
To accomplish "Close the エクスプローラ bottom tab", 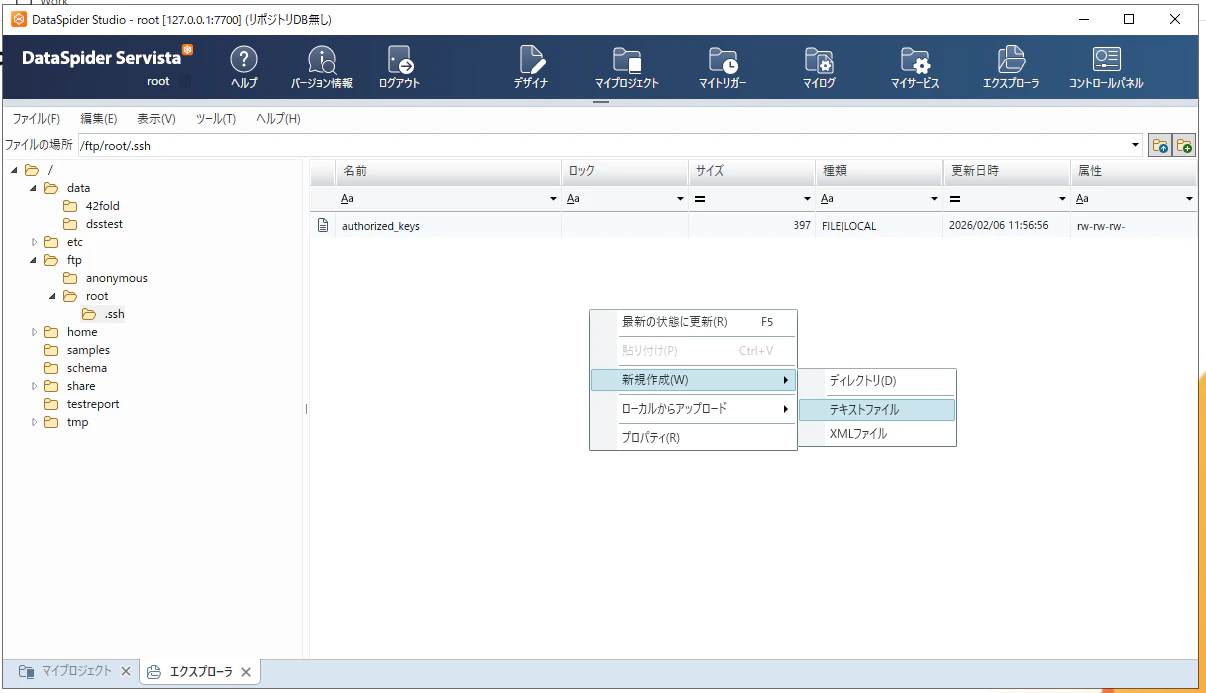I will [247, 672].
